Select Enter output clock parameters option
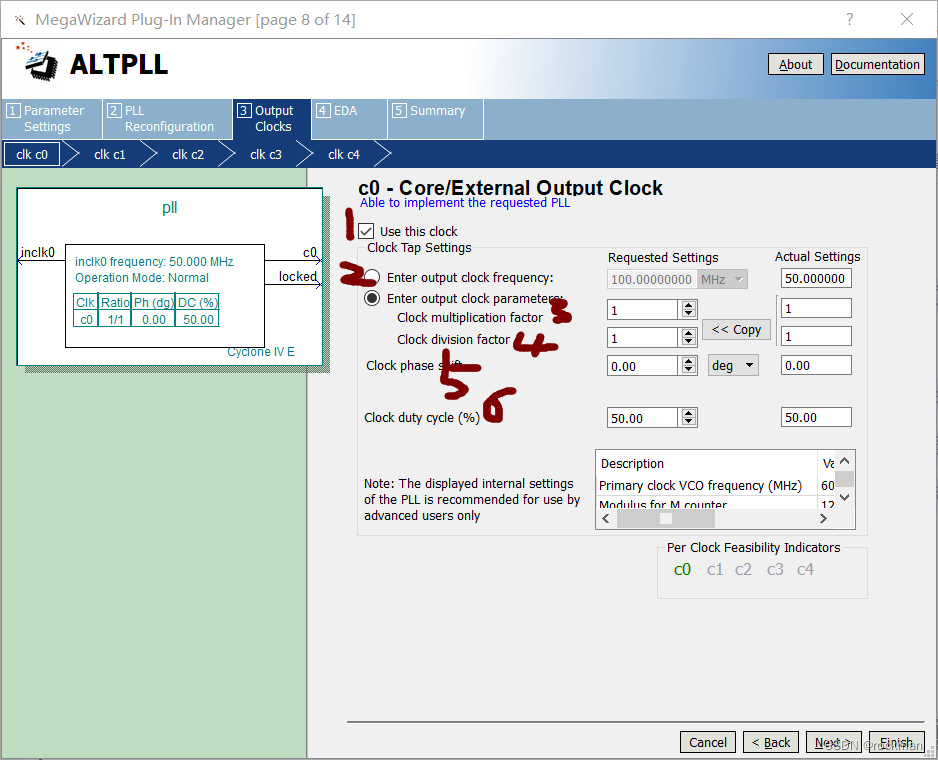This screenshot has height=760, width=938. [372, 298]
